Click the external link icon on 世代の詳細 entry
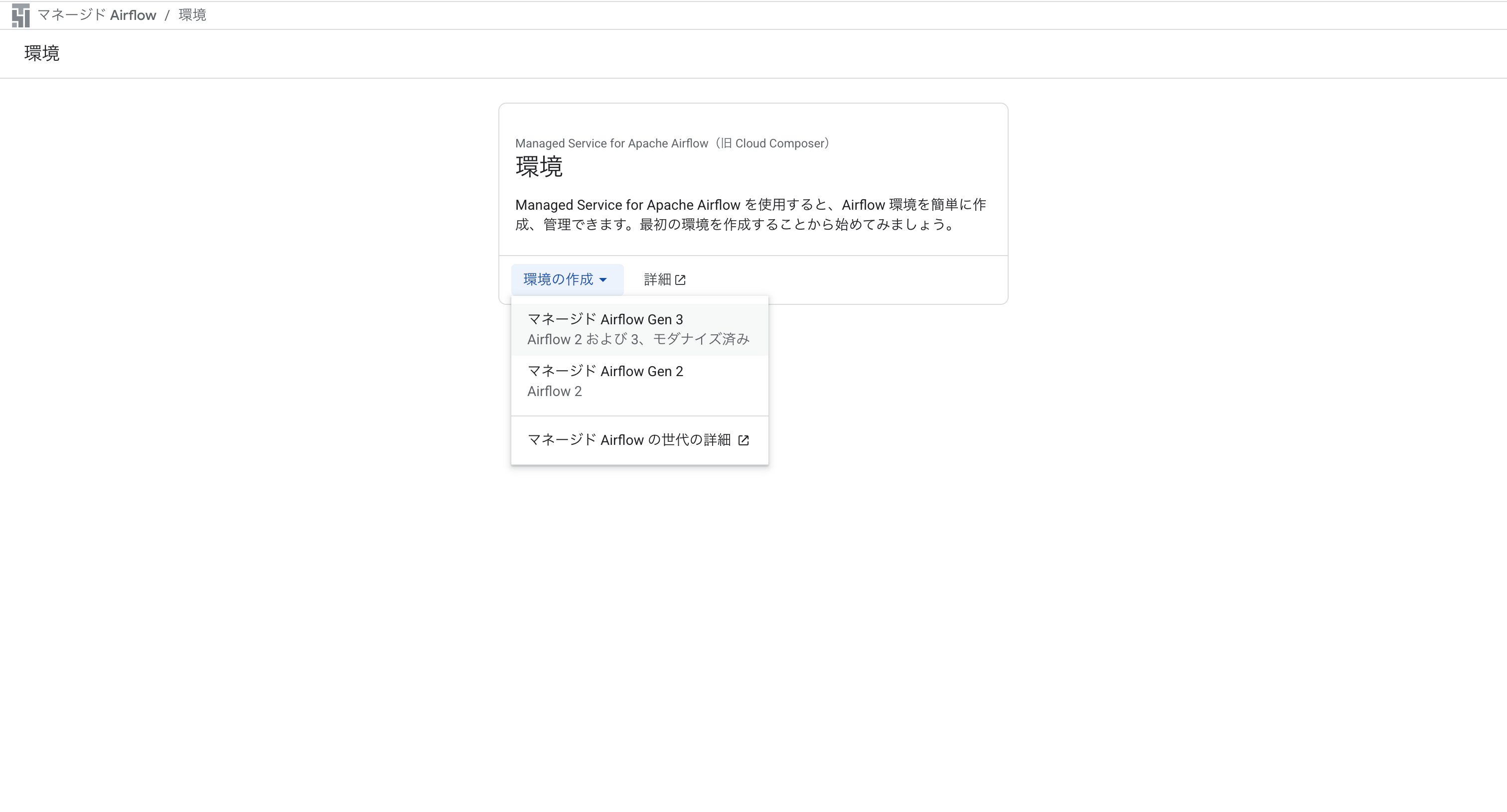The width and height of the screenshot is (1507, 812). click(744, 440)
